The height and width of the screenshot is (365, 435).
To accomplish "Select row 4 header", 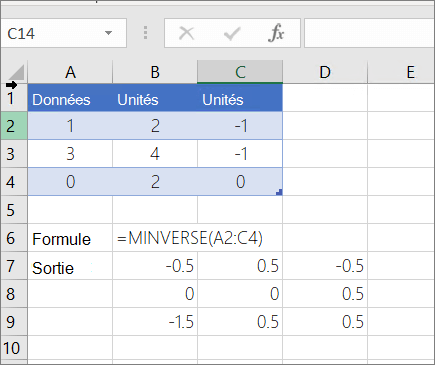I will (14, 182).
